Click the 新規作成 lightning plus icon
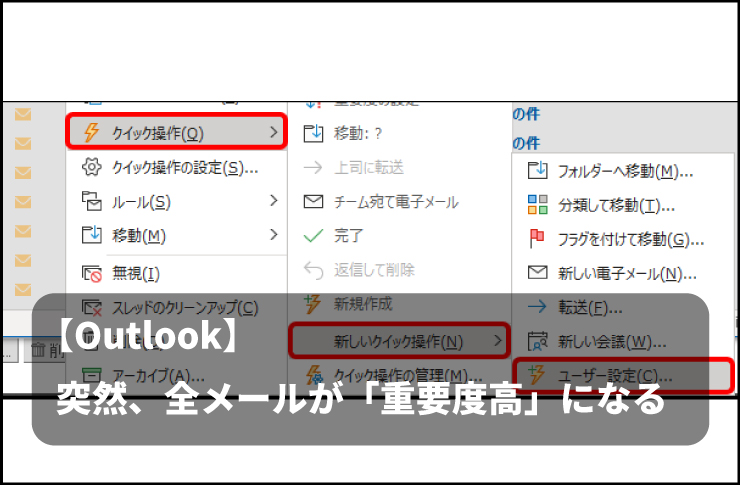Viewport: 740px width, 485px height. coord(312,304)
